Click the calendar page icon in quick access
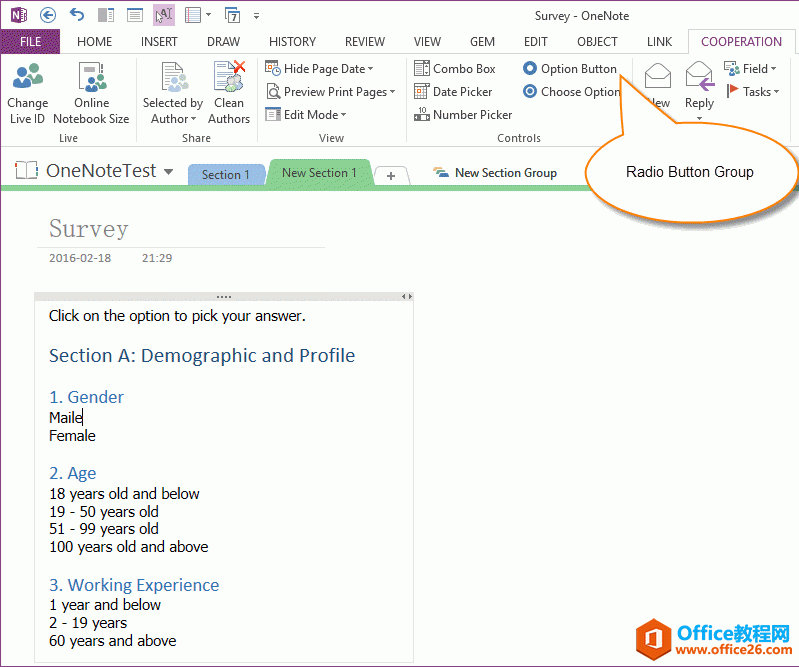This screenshot has height=667, width=799. (232, 15)
